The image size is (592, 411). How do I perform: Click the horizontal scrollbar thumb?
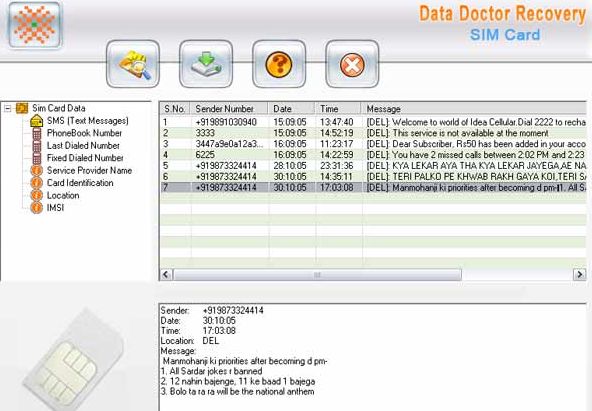click(317, 274)
